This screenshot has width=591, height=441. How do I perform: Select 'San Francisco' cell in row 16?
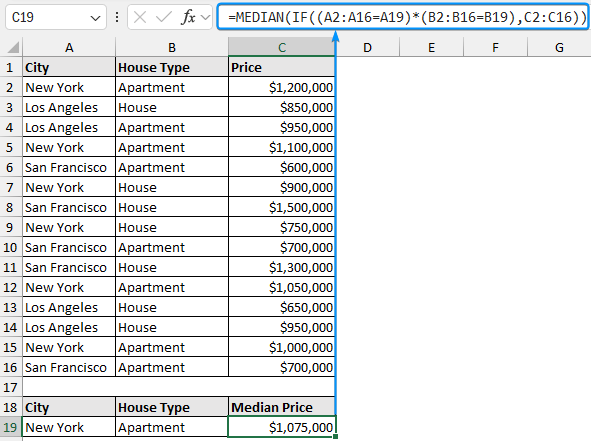tap(69, 367)
